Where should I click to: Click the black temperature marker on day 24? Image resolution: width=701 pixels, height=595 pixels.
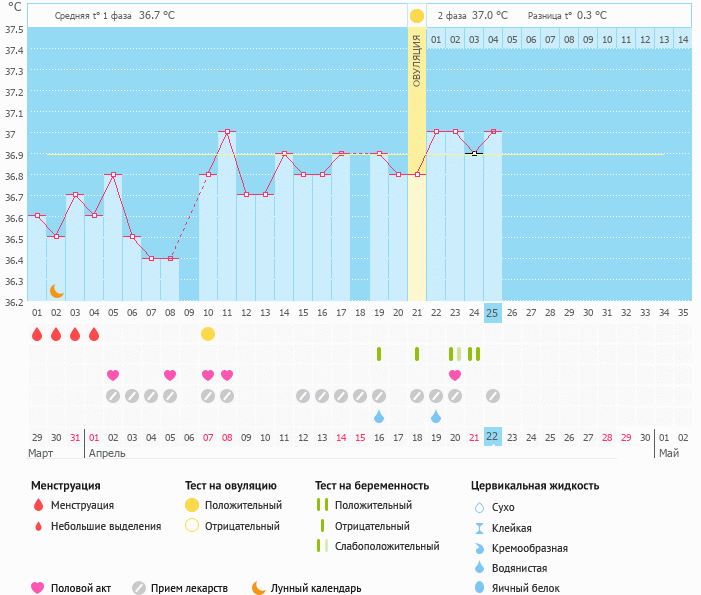[474, 153]
